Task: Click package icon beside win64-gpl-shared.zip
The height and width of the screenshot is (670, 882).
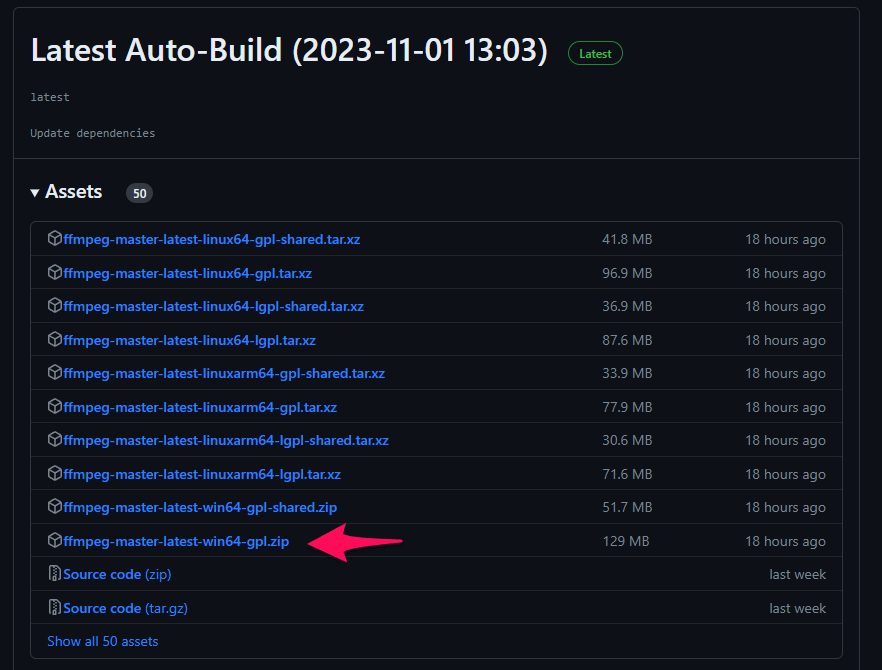Action: click(x=55, y=506)
